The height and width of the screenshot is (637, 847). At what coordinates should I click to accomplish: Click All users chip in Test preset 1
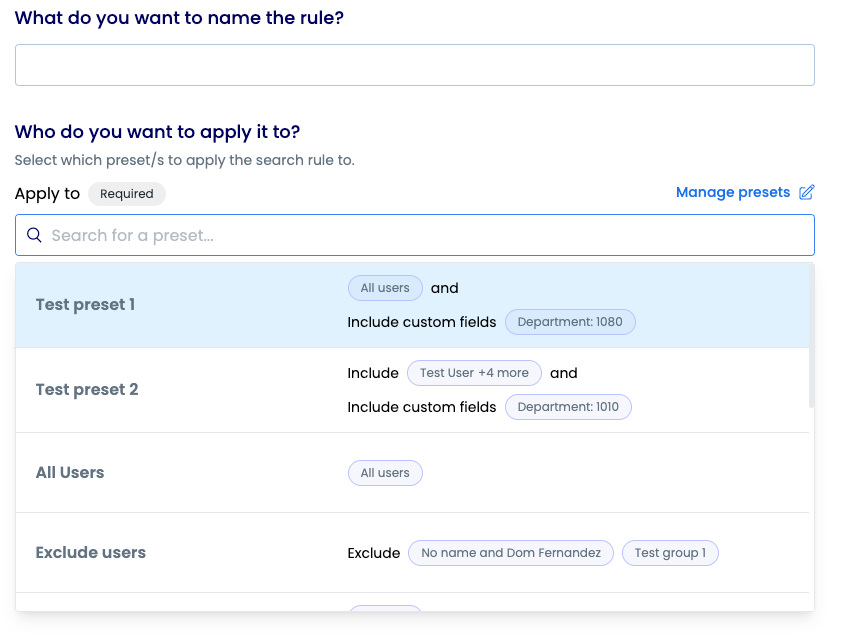[385, 288]
